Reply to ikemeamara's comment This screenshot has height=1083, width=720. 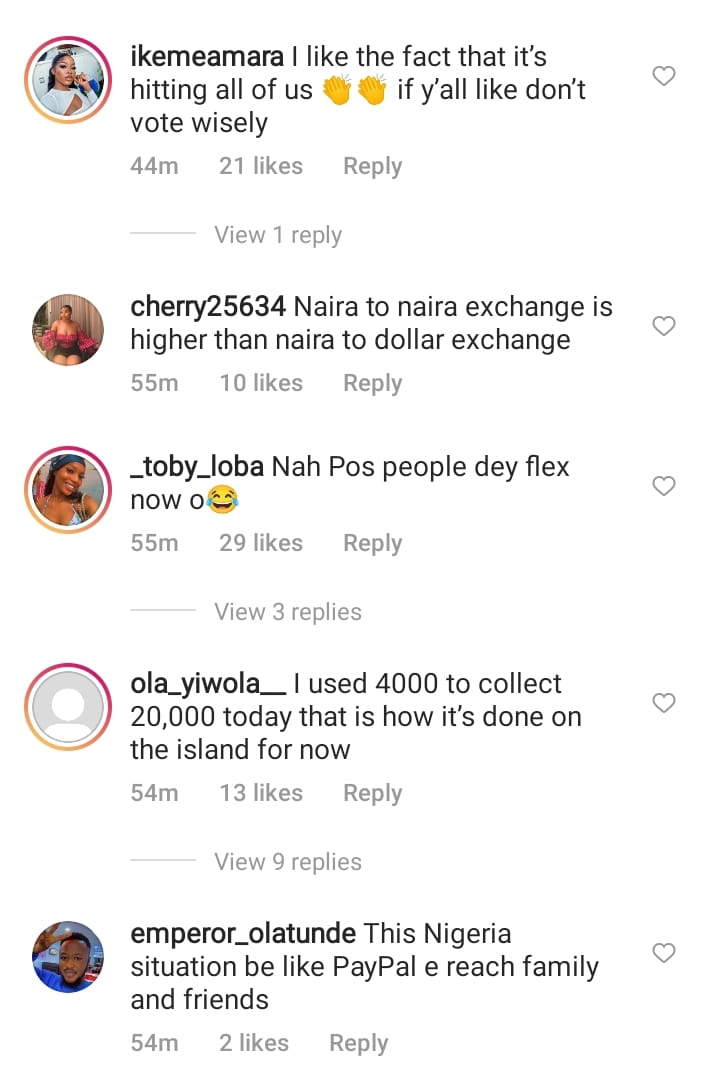(372, 166)
